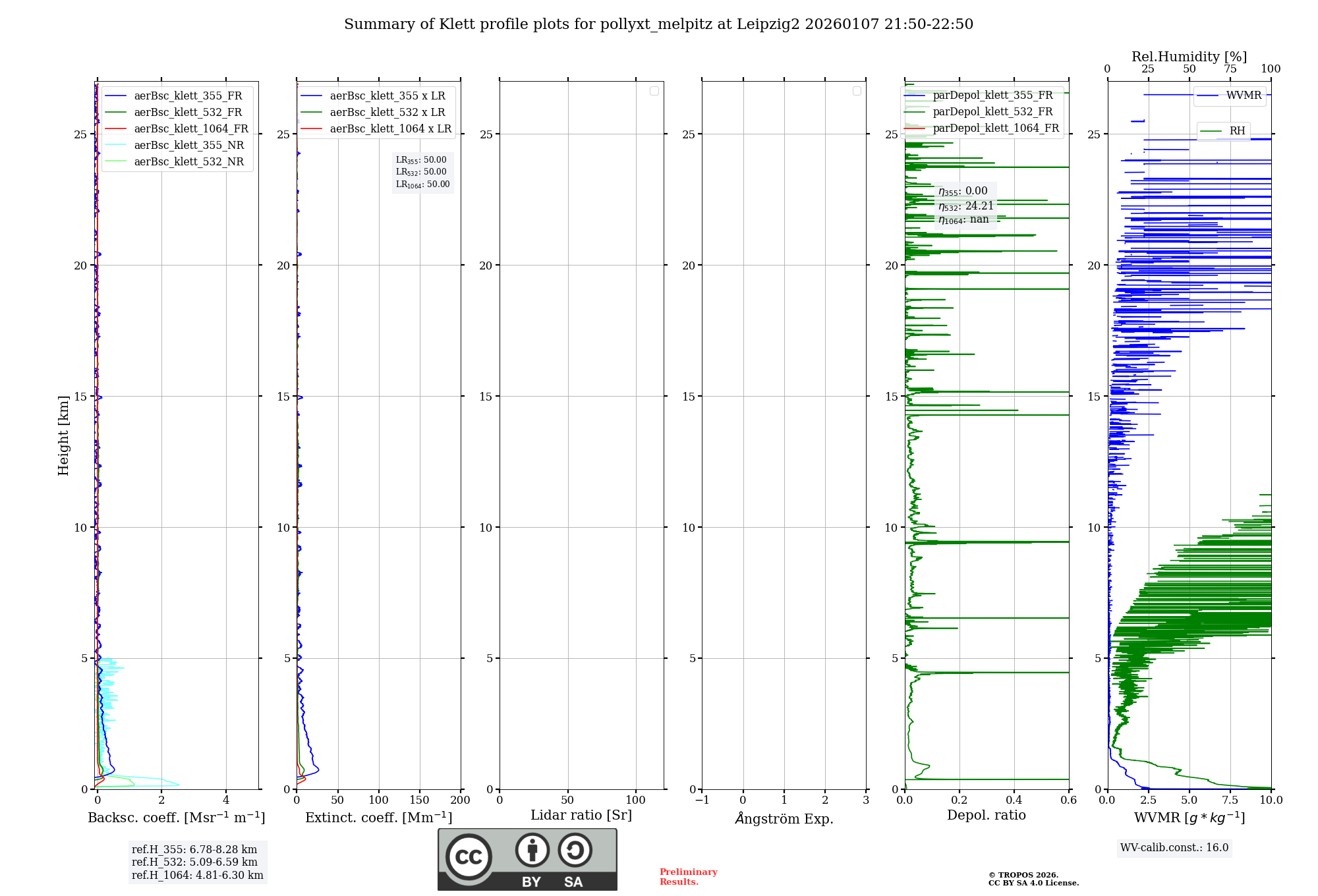The height and width of the screenshot is (896, 1318).
Task: Click the TROPOS 2026 CC BY SA license text
Action: [x=1033, y=879]
